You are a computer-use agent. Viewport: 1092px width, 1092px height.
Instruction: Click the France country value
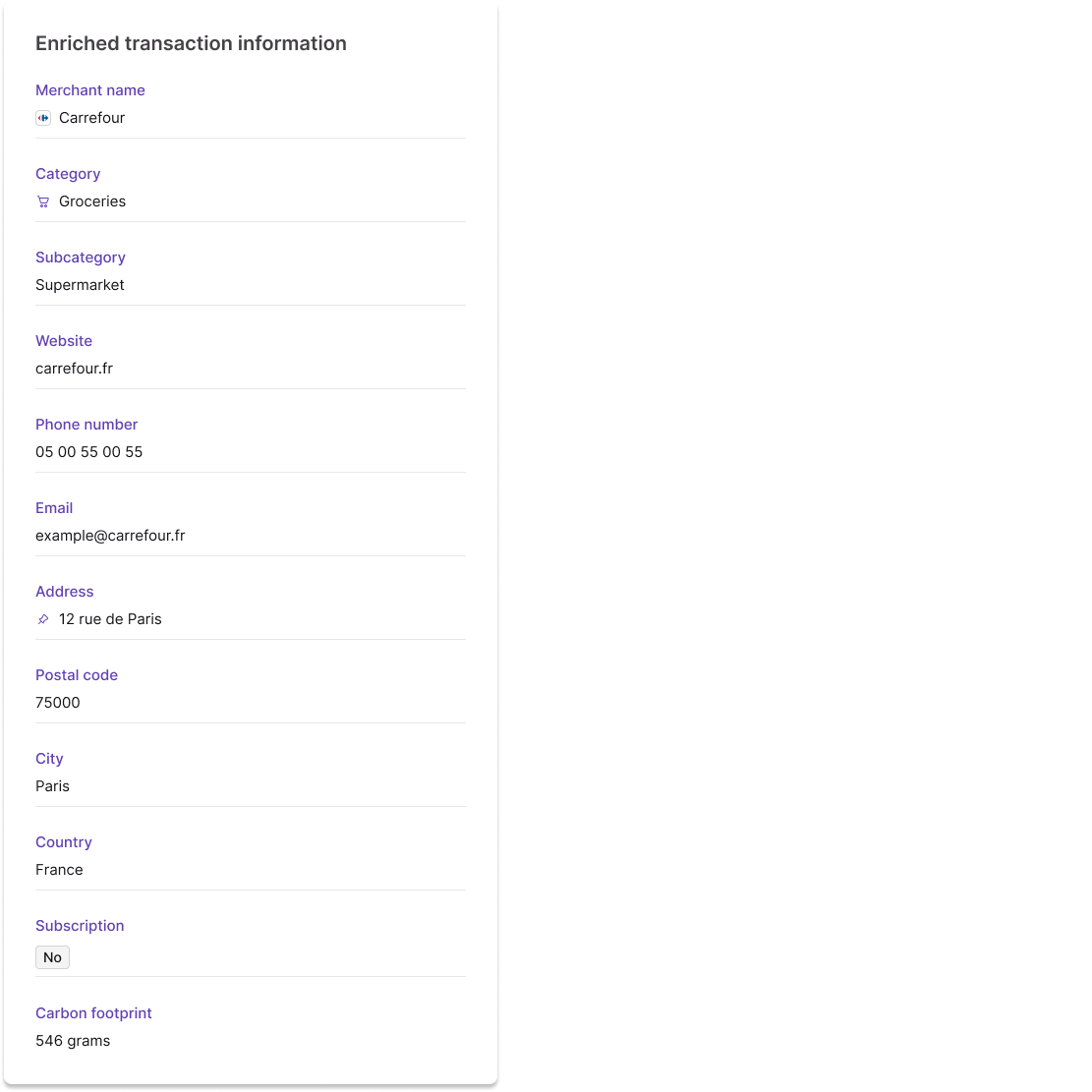click(59, 870)
